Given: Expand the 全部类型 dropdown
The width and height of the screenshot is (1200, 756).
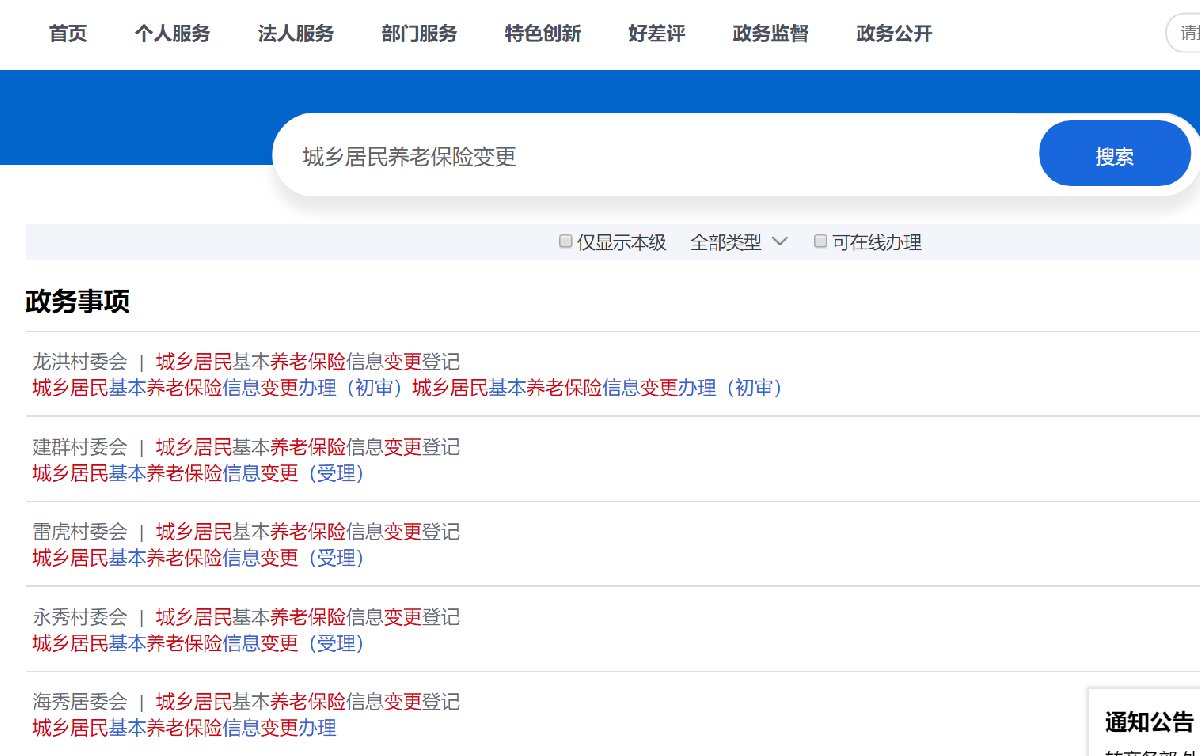Looking at the screenshot, I should click(x=739, y=242).
